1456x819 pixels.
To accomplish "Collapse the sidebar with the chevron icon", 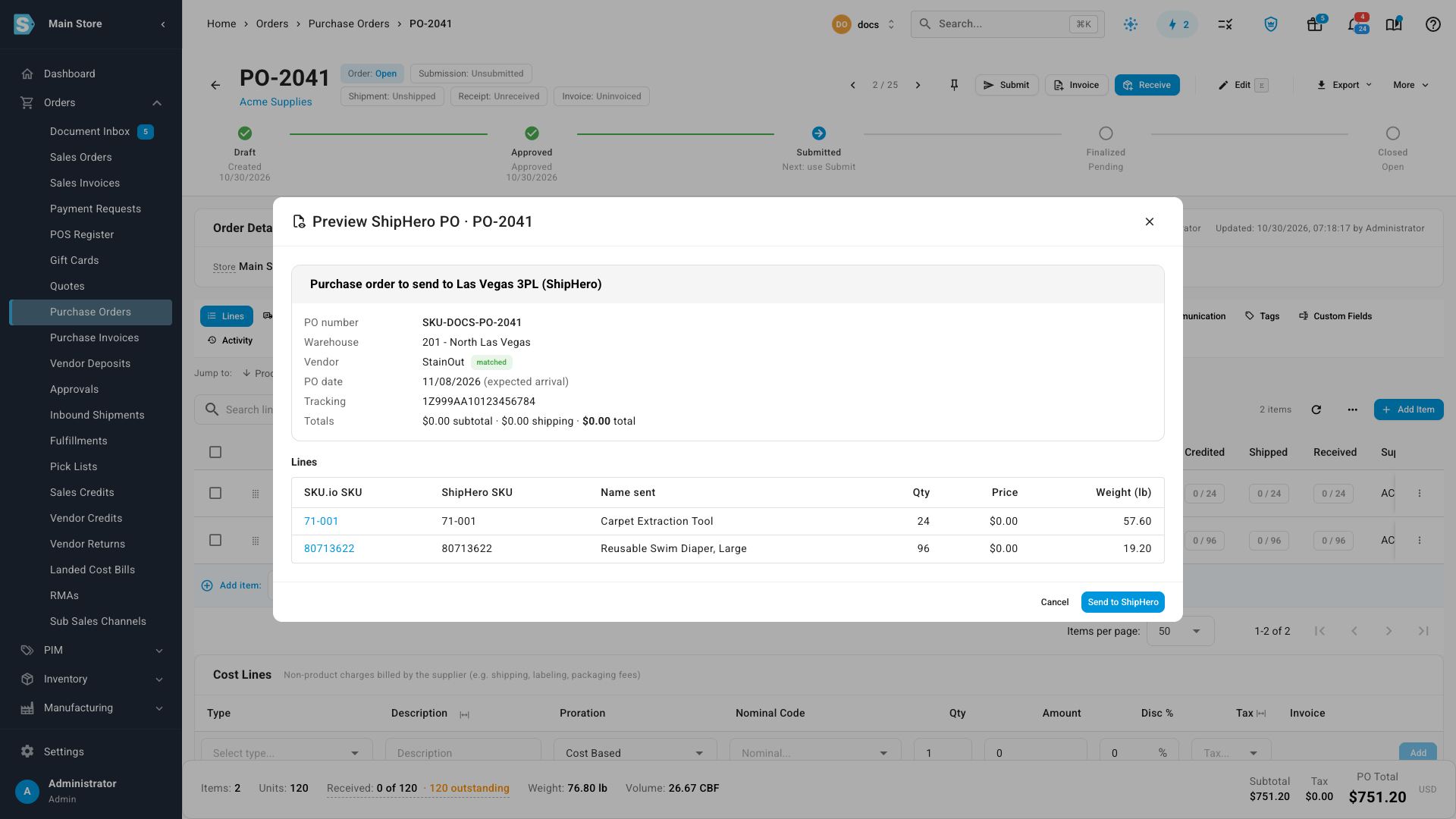I will 163,24.
